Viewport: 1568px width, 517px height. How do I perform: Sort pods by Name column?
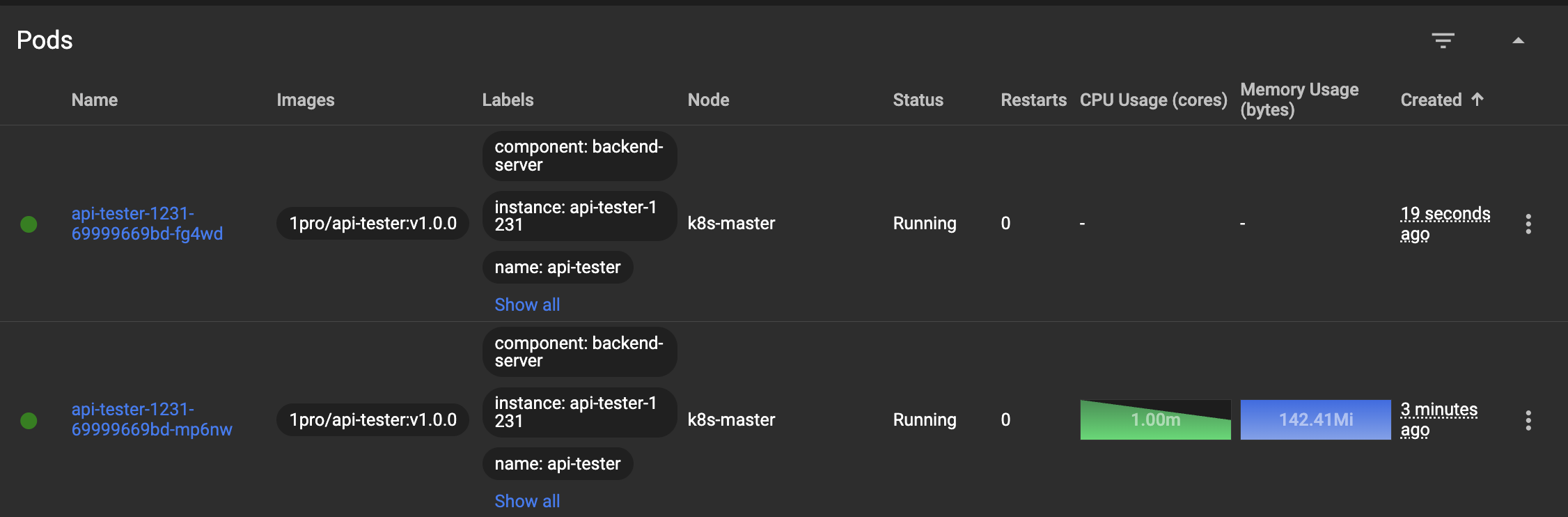click(94, 100)
